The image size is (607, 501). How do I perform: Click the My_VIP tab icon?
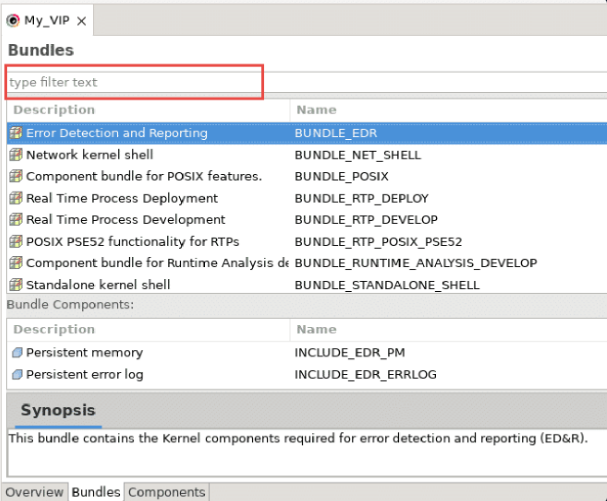pos(13,20)
